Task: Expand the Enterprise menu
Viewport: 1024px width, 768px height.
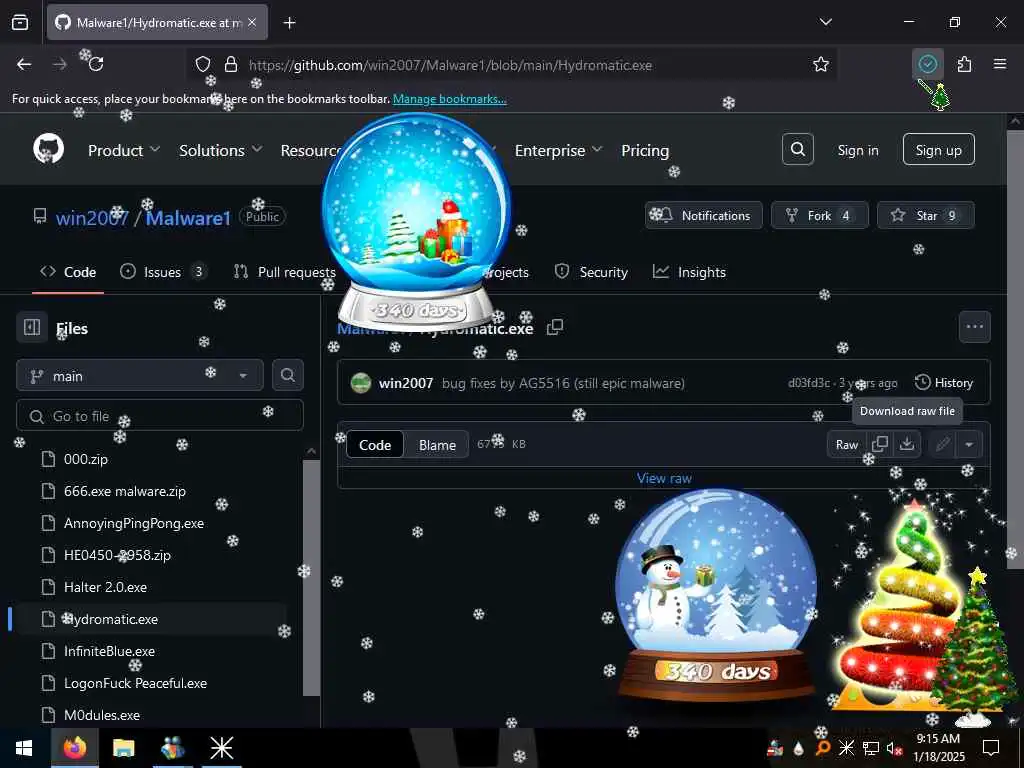Action: 558,150
